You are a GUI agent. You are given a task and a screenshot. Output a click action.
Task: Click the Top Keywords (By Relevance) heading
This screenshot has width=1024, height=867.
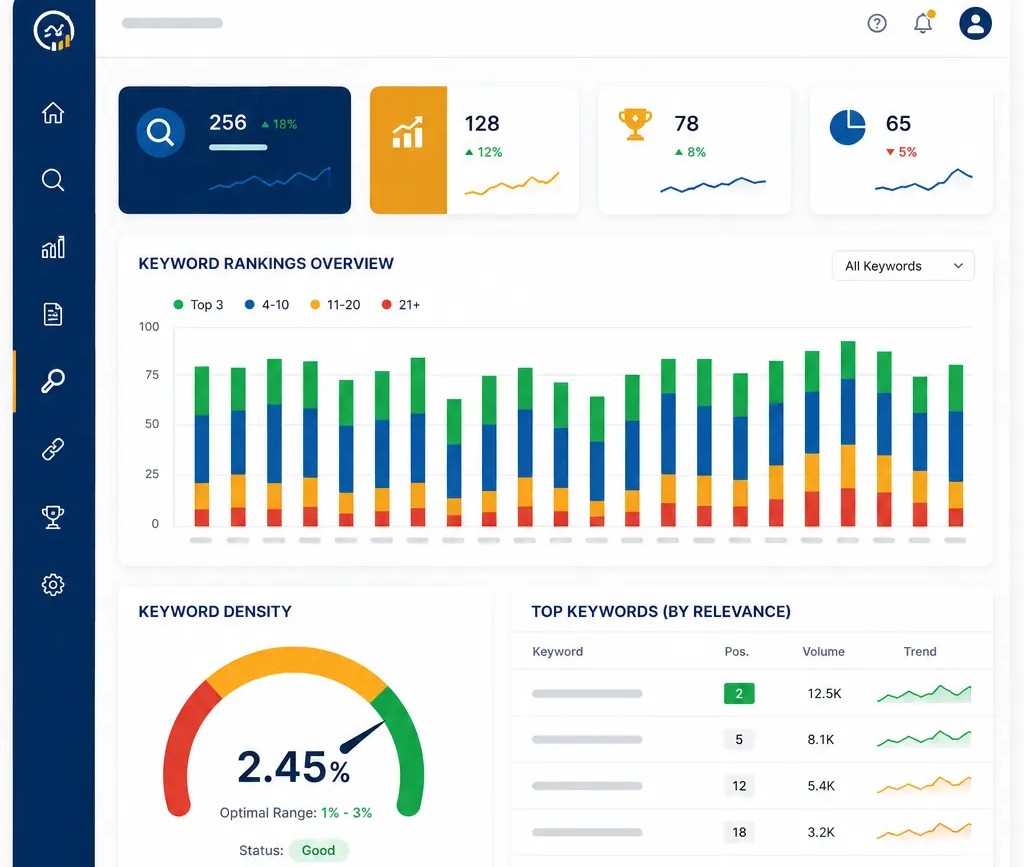pos(661,612)
